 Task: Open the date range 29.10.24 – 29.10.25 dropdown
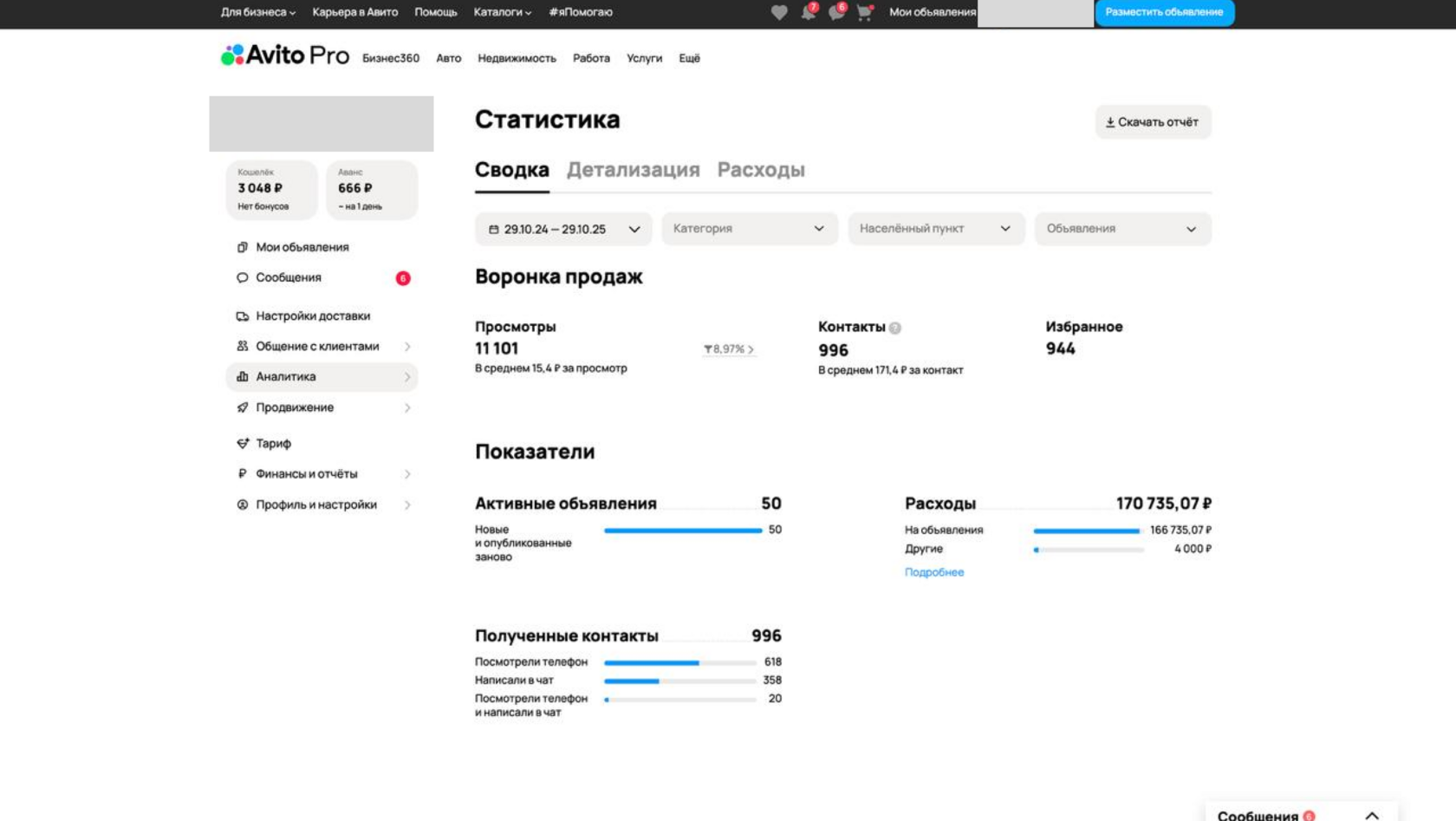[564, 229]
